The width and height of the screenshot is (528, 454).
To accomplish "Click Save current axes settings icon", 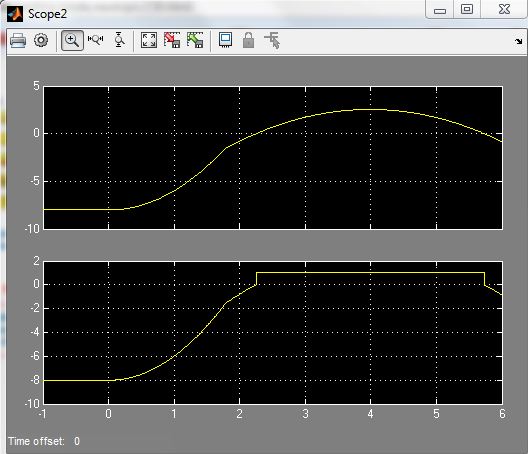I will pos(172,40).
